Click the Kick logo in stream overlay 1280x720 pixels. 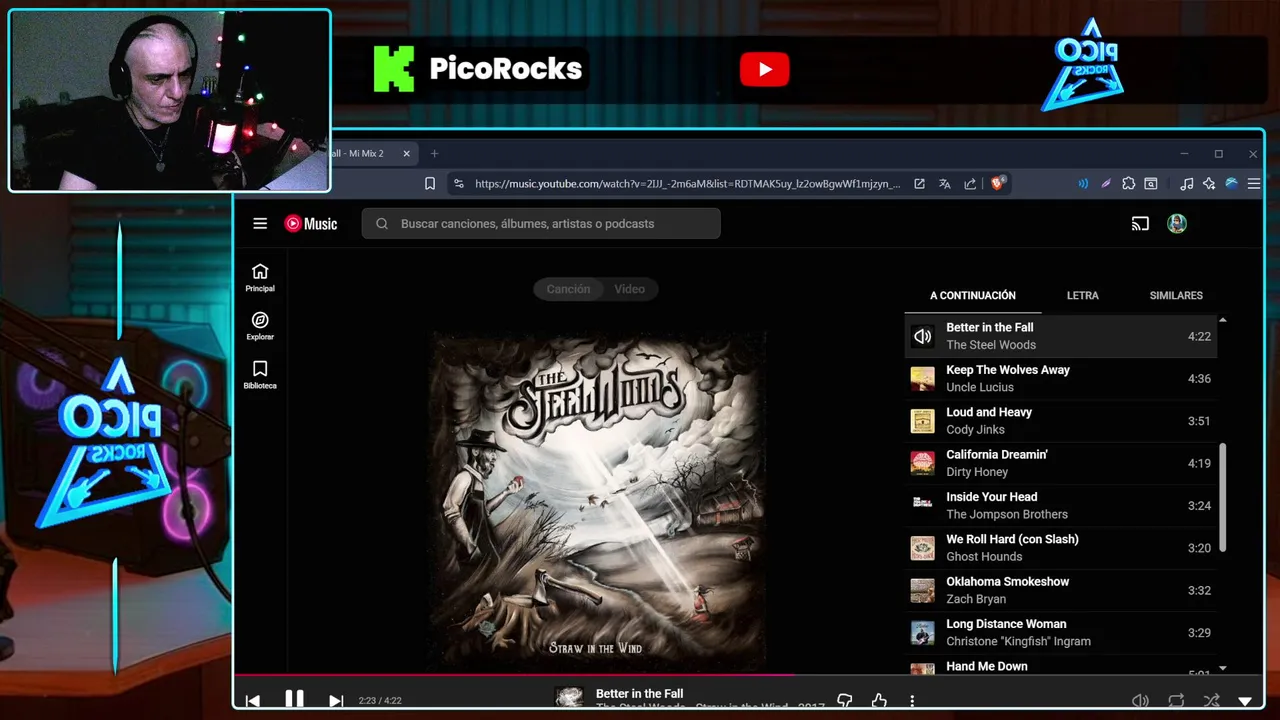tap(393, 69)
